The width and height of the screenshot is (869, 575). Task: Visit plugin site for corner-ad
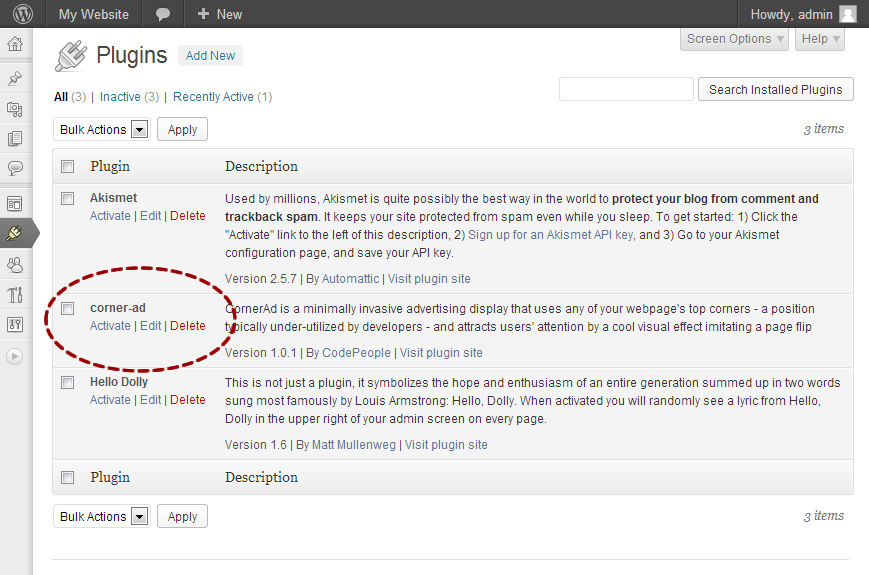click(441, 353)
